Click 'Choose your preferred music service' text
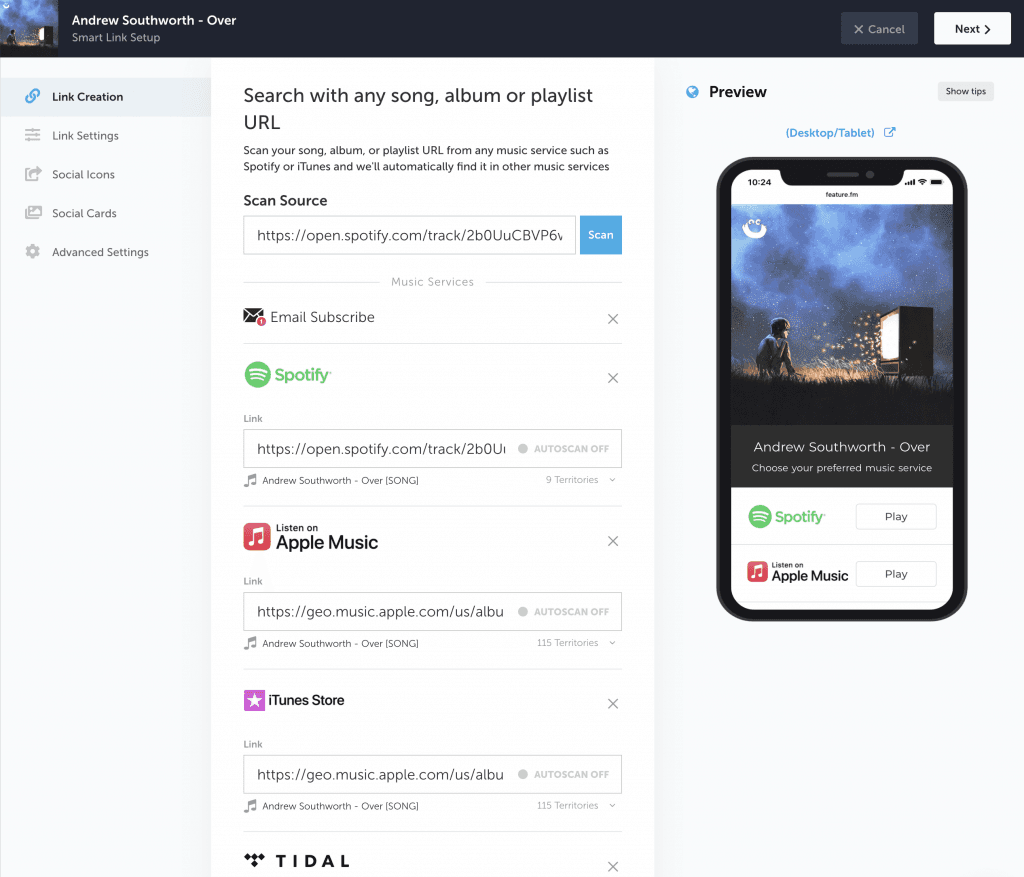This screenshot has width=1024, height=877. tap(842, 468)
